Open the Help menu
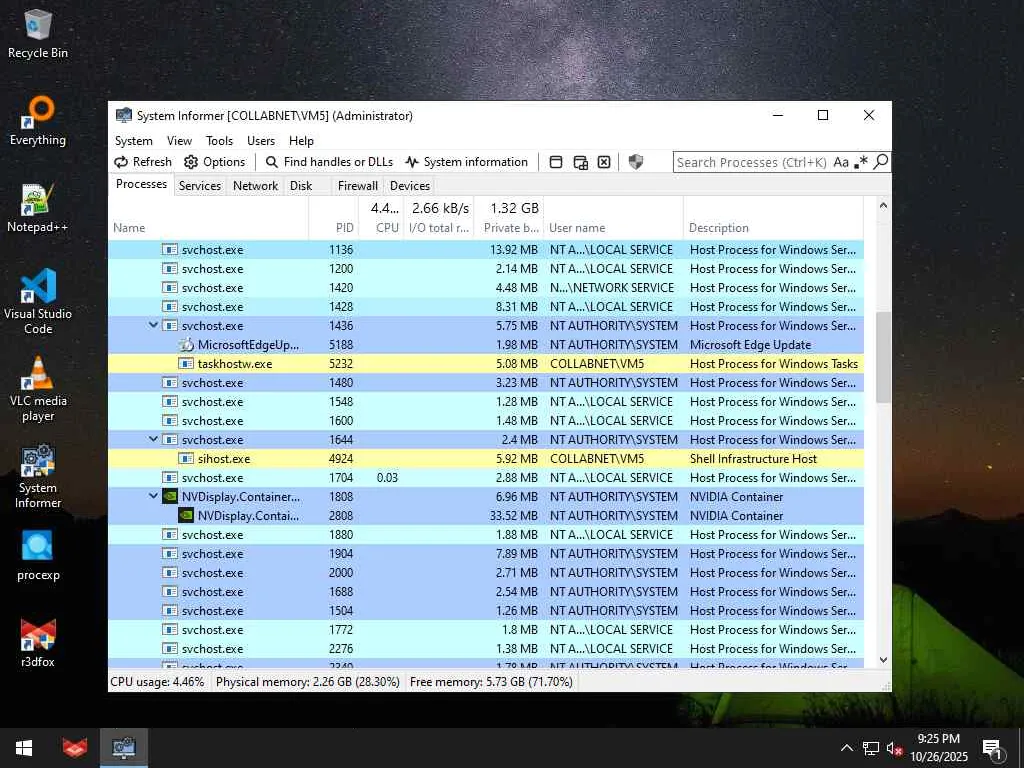Screen dimensions: 1024x768 click(301, 141)
